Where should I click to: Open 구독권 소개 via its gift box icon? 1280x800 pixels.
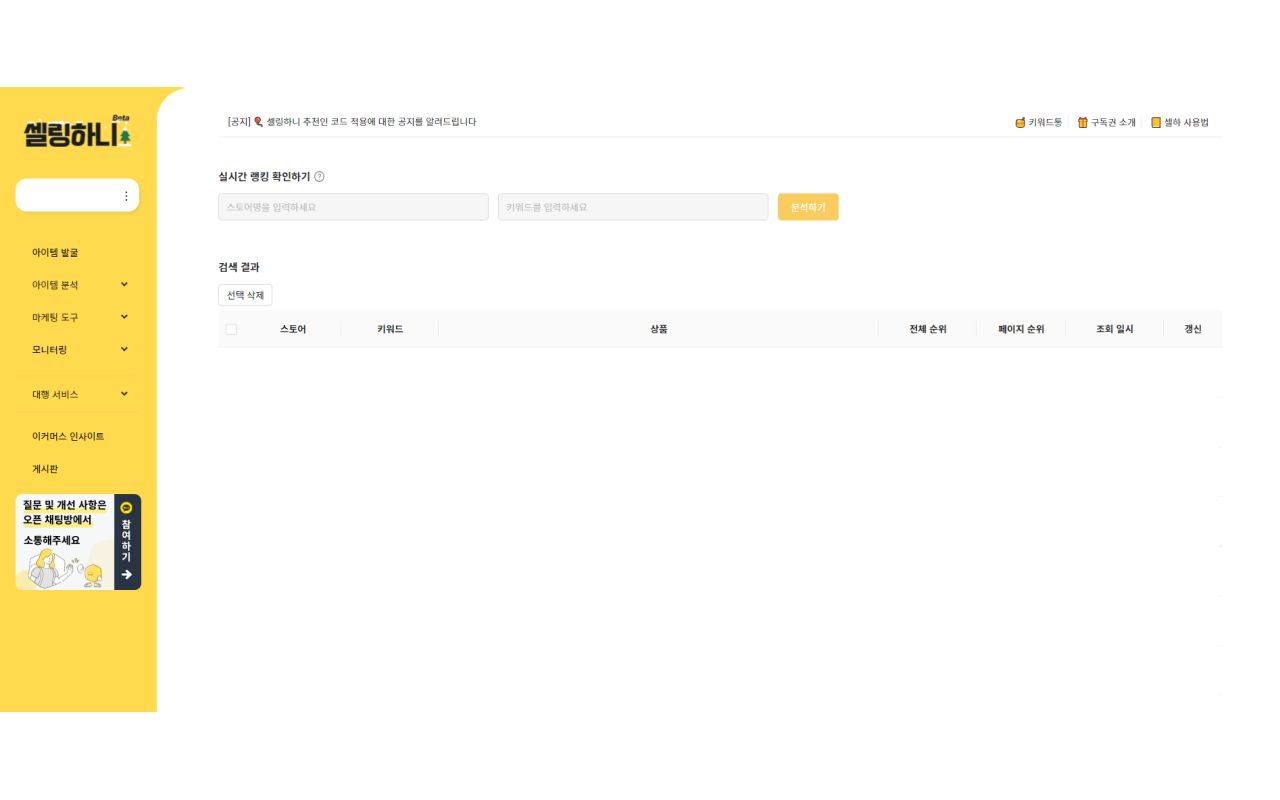pos(1082,123)
